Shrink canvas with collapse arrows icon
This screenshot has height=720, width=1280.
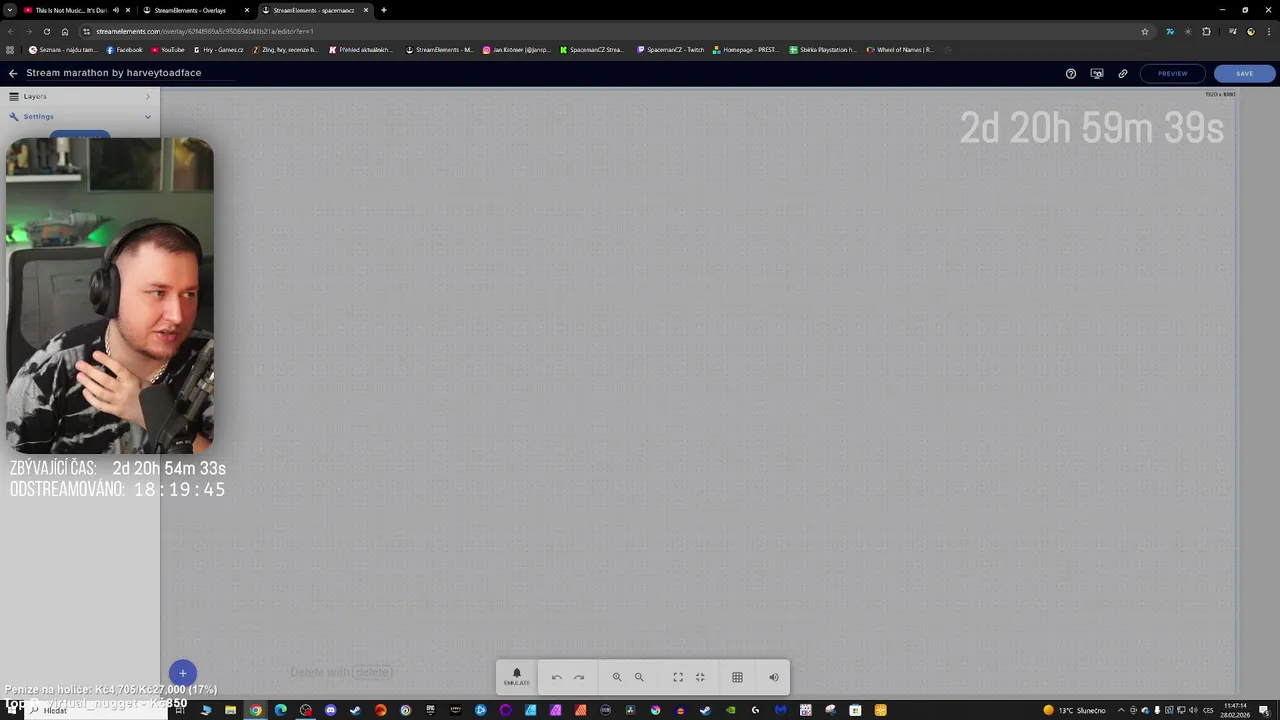tap(700, 677)
